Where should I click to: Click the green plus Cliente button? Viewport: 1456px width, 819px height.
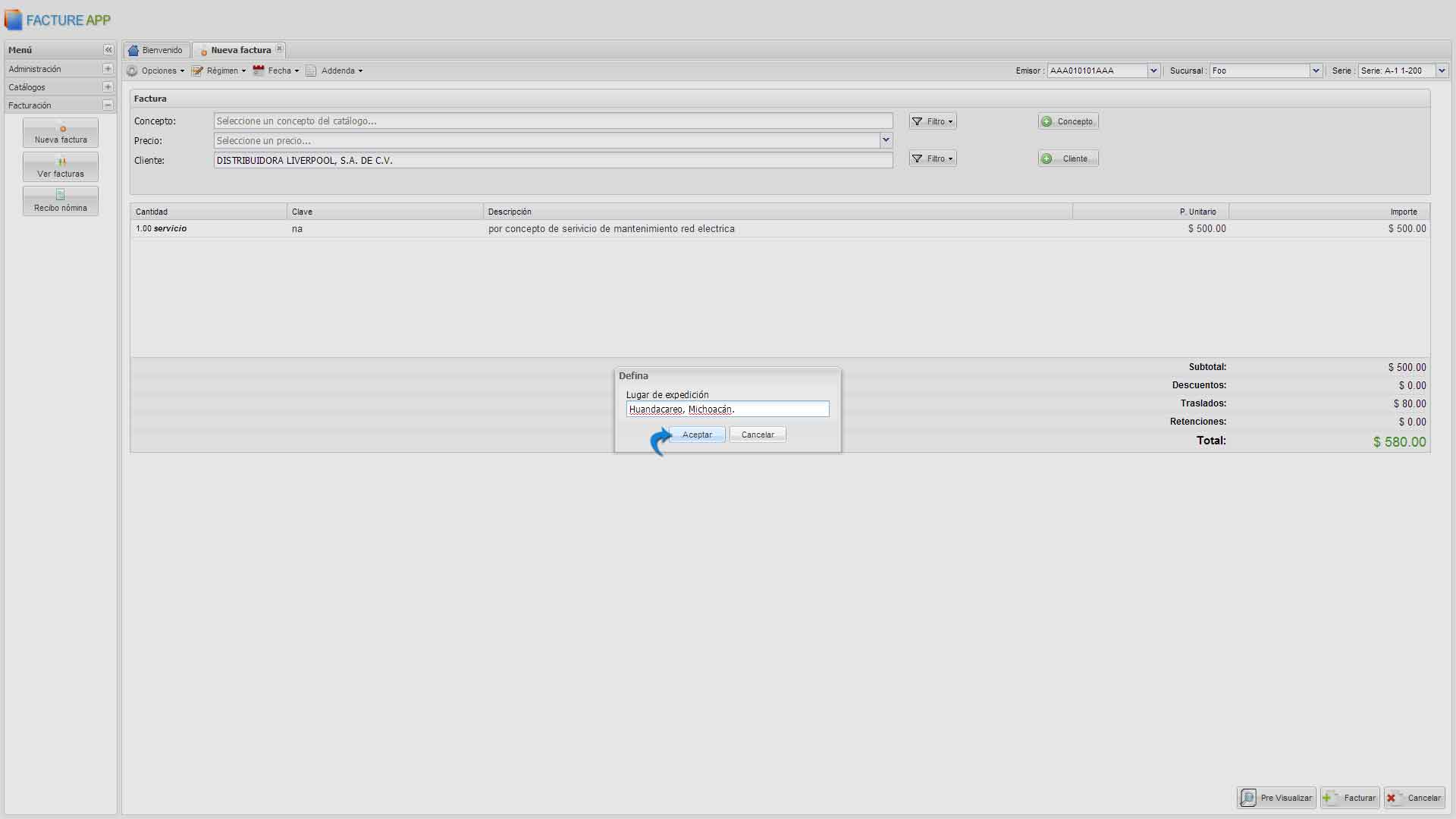(x=1068, y=158)
